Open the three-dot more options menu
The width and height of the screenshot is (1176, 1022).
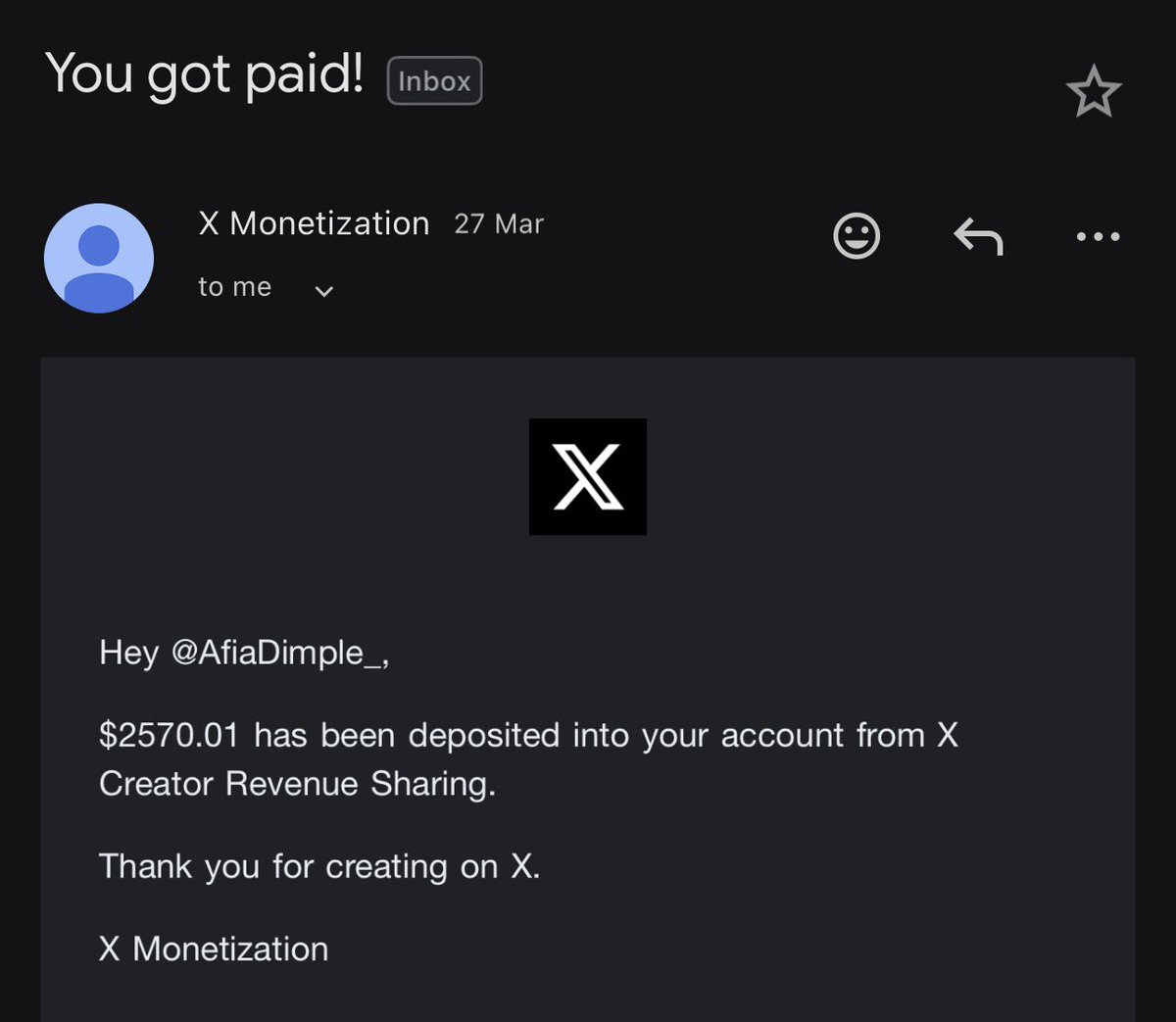pos(1098,236)
